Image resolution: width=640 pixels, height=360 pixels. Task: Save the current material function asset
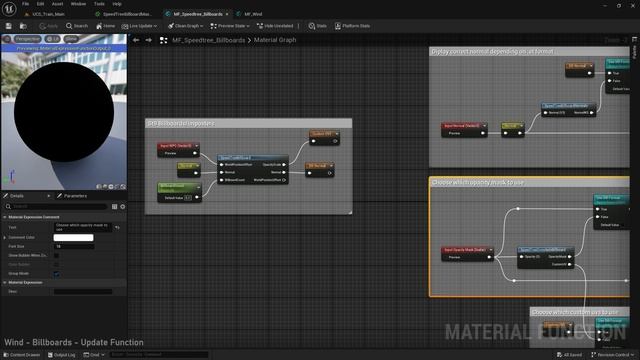click(9, 26)
